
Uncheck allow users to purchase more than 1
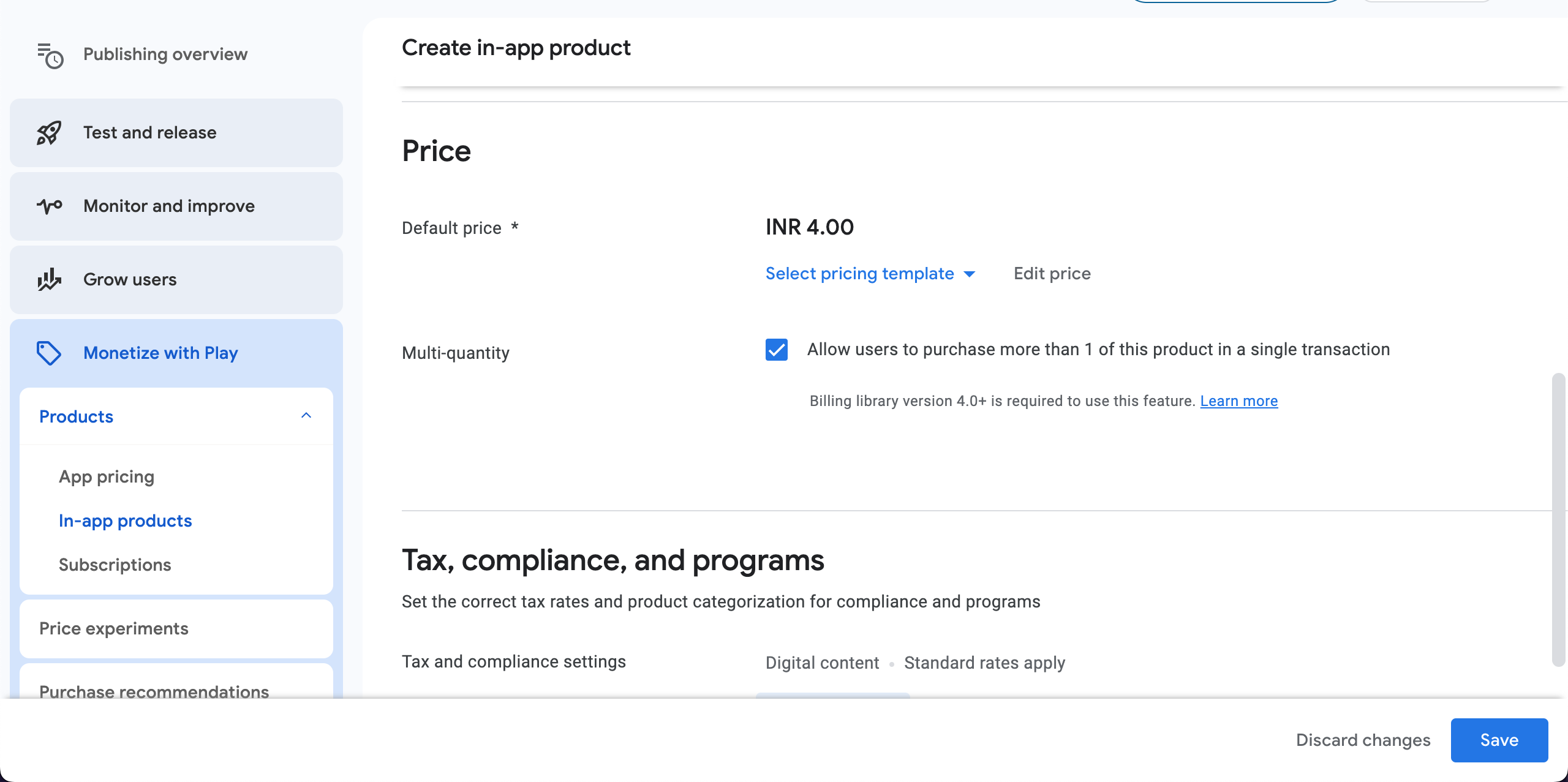point(776,350)
